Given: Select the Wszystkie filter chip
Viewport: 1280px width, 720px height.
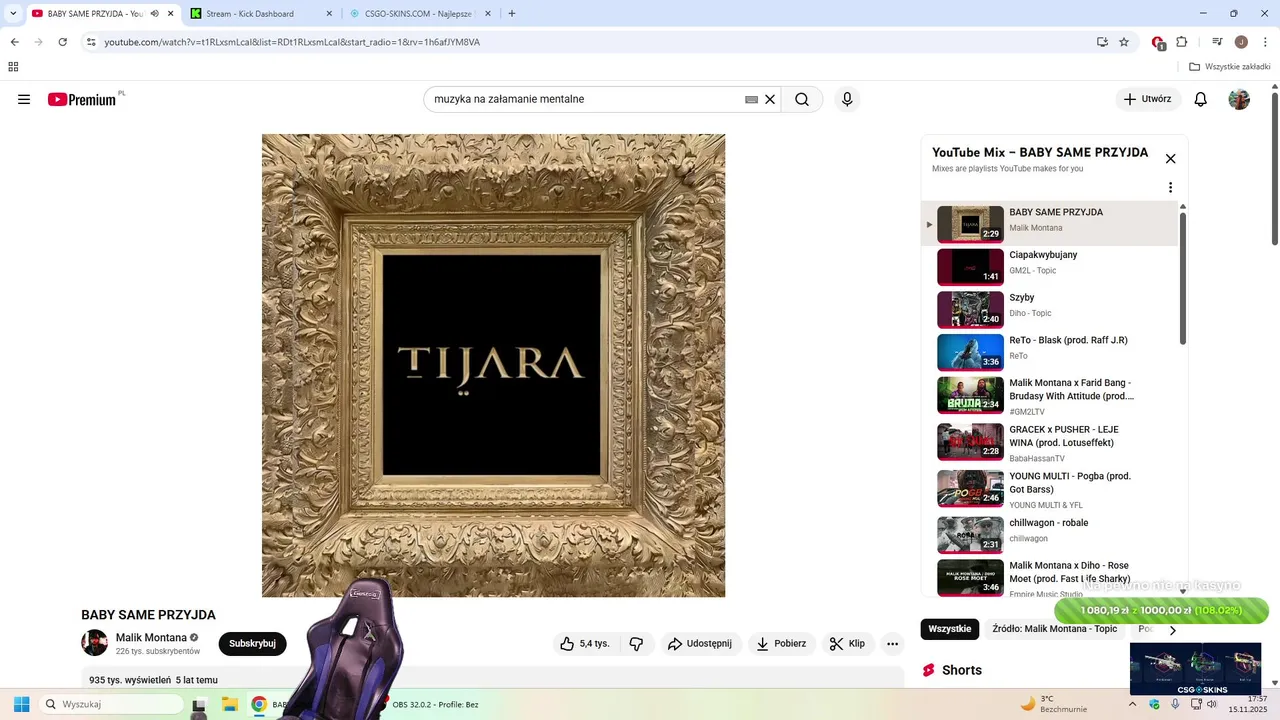Looking at the screenshot, I should click(950, 629).
